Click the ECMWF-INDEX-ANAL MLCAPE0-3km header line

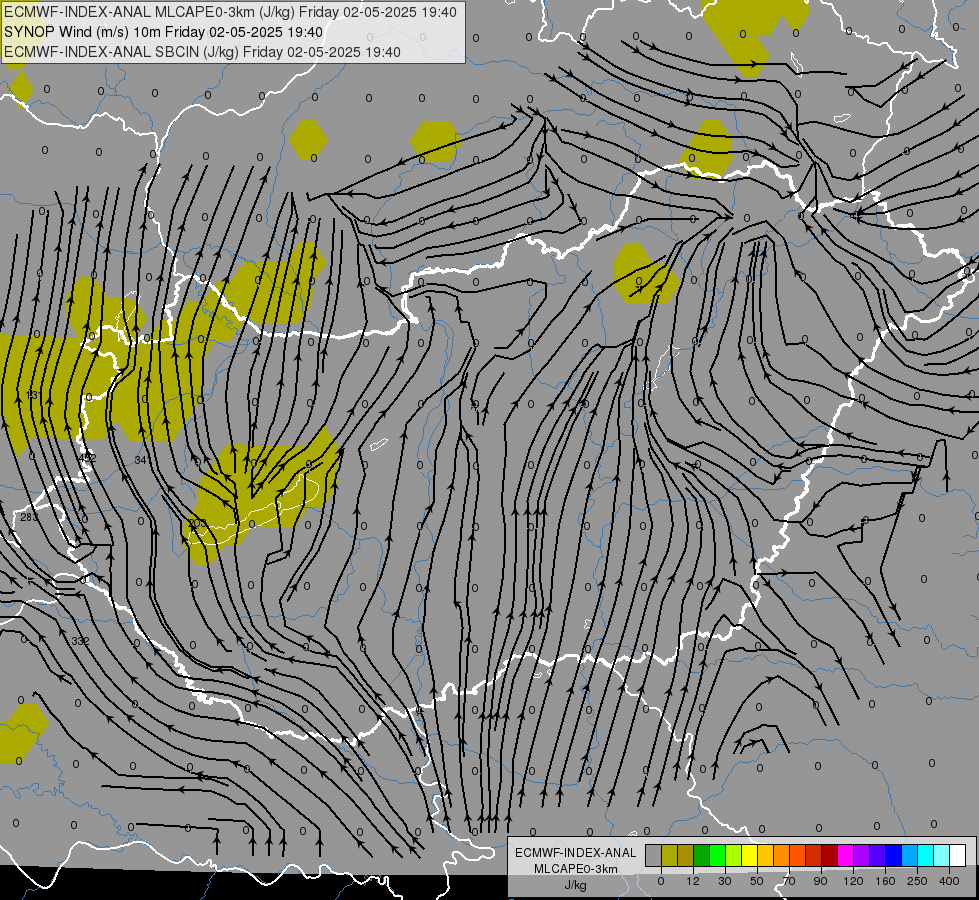(x=230, y=12)
